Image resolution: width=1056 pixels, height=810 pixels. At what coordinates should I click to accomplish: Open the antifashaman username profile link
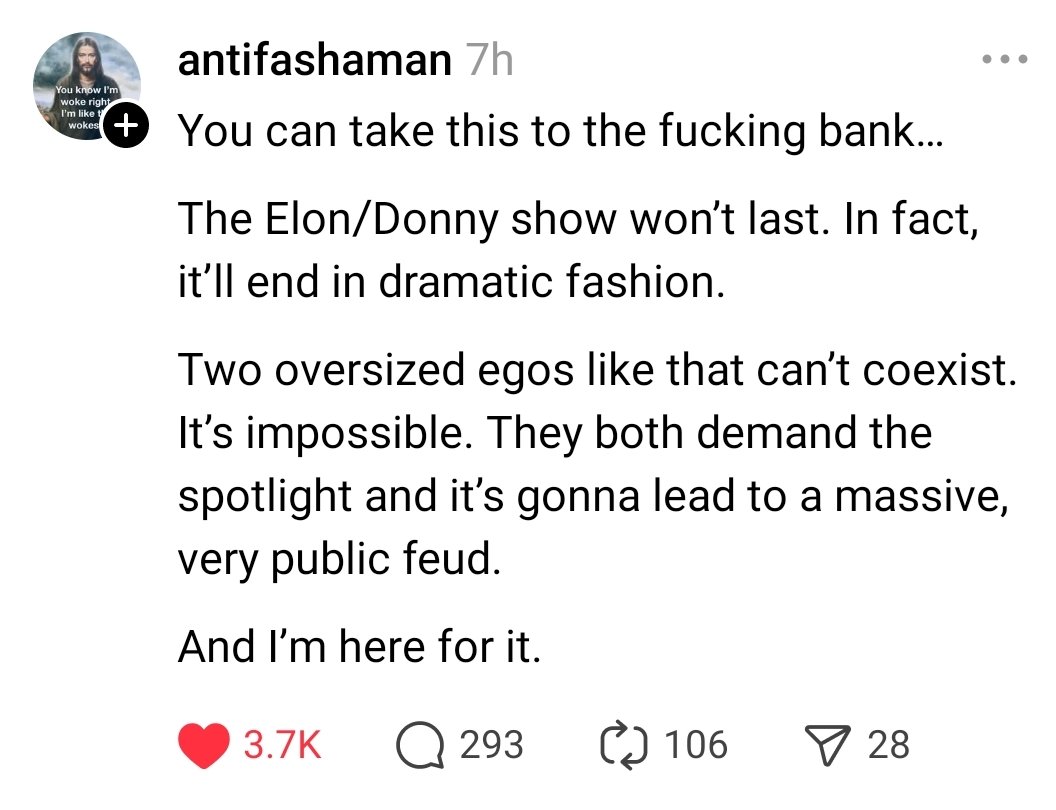(x=314, y=62)
